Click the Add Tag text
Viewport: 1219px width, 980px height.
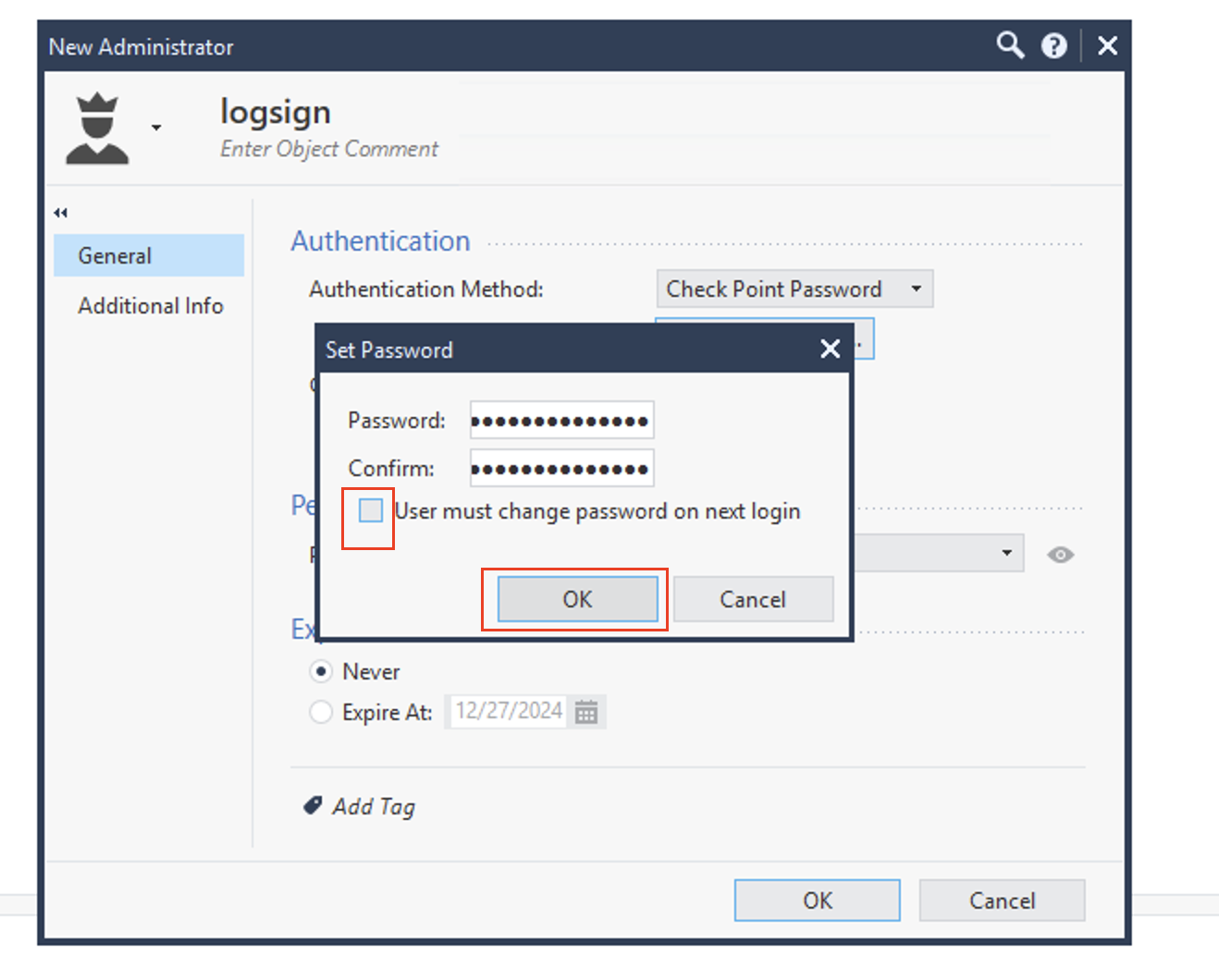point(374,806)
